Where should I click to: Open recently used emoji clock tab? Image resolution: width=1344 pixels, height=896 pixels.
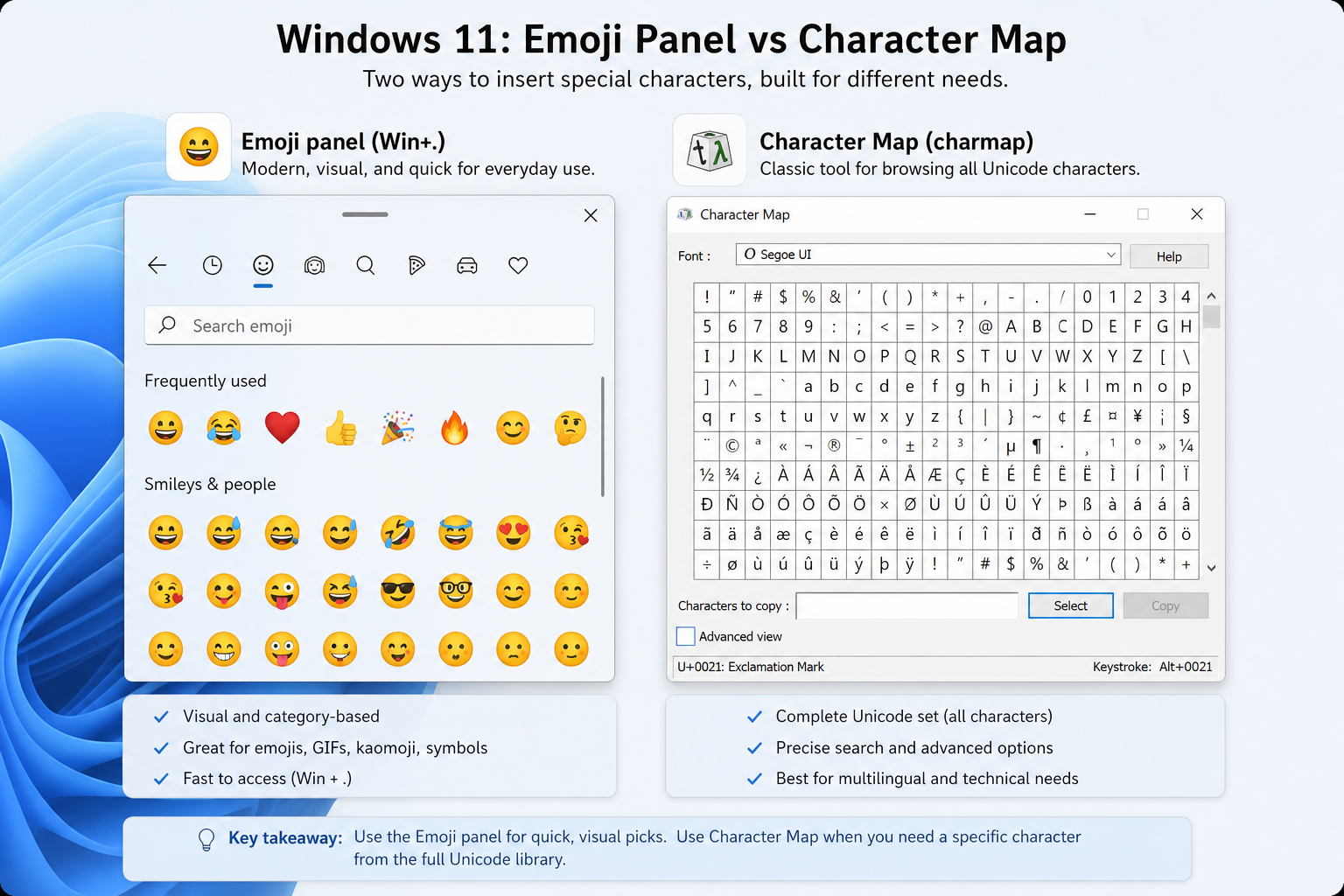pos(213,265)
